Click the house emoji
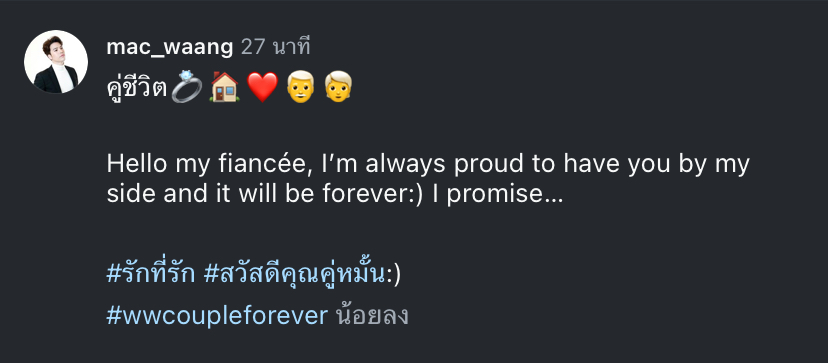 (224, 87)
